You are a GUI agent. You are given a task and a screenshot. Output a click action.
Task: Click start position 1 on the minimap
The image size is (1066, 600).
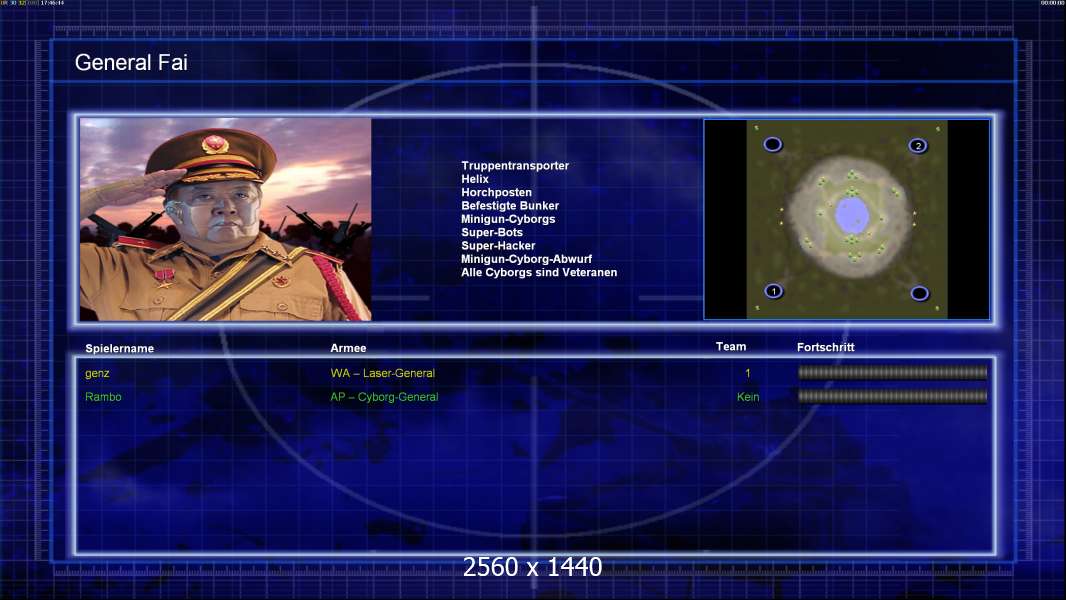pos(773,291)
